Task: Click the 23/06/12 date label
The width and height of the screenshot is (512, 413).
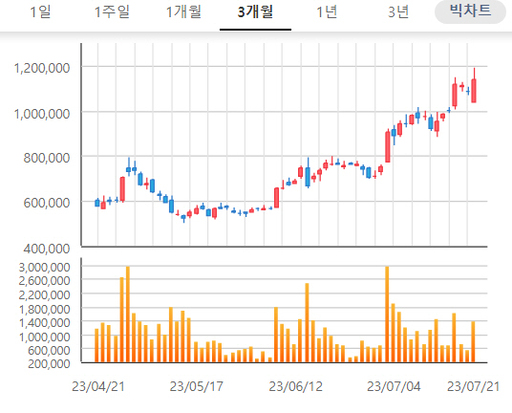Action: [296, 387]
